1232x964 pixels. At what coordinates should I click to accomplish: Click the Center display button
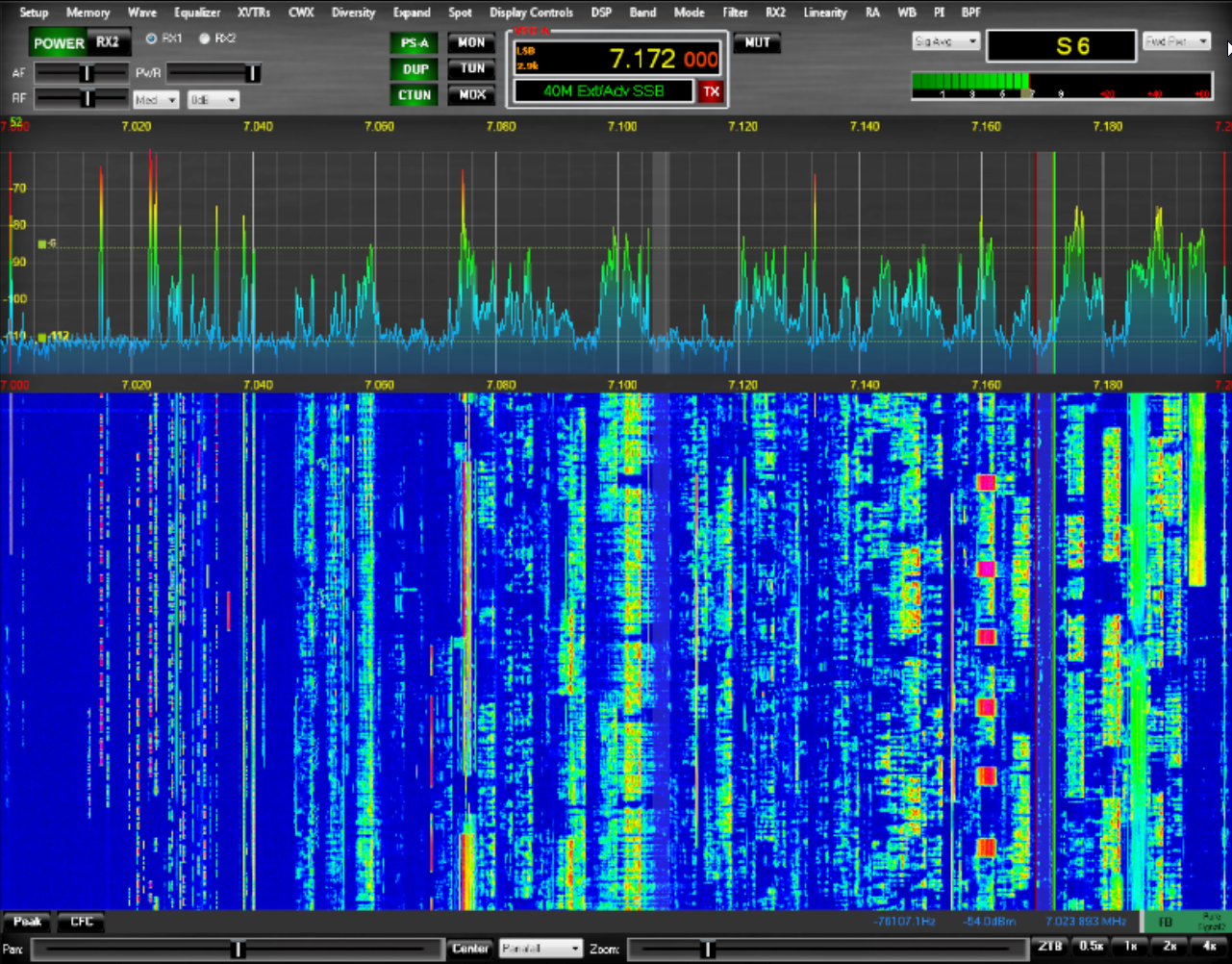470,949
